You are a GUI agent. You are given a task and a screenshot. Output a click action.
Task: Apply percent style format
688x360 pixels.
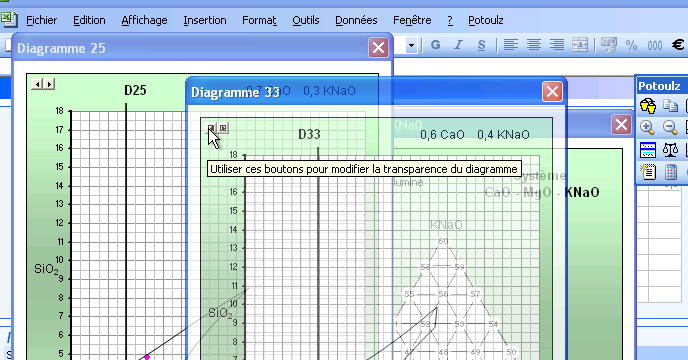[x=631, y=45]
